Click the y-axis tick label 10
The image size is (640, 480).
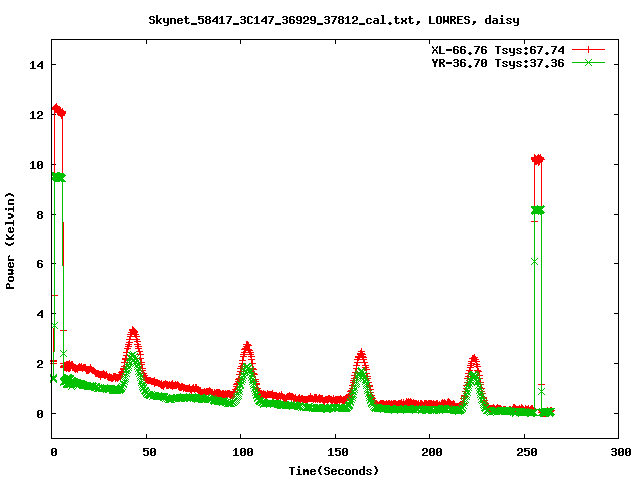pos(36,165)
